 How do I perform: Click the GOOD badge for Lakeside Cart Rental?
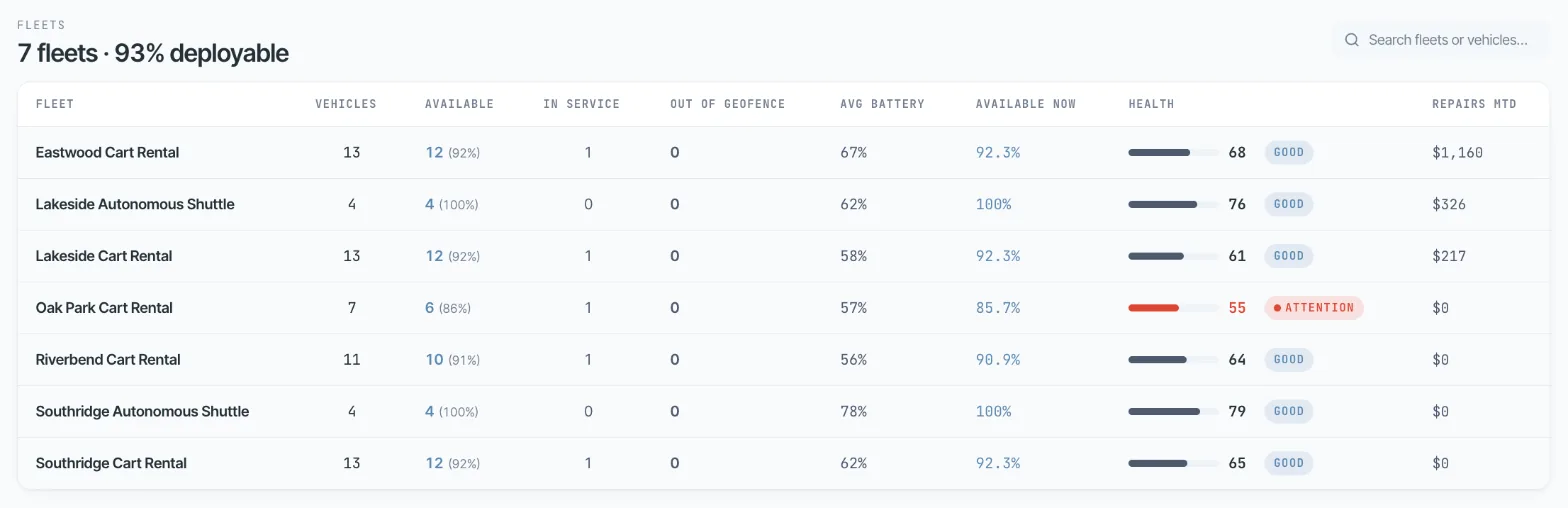click(x=1289, y=256)
